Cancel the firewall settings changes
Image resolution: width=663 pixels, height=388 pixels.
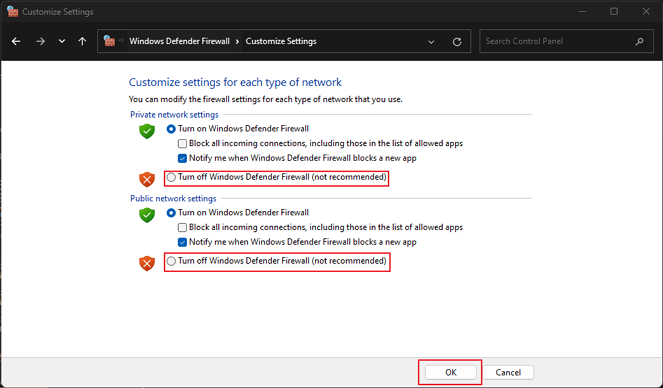[508, 372]
